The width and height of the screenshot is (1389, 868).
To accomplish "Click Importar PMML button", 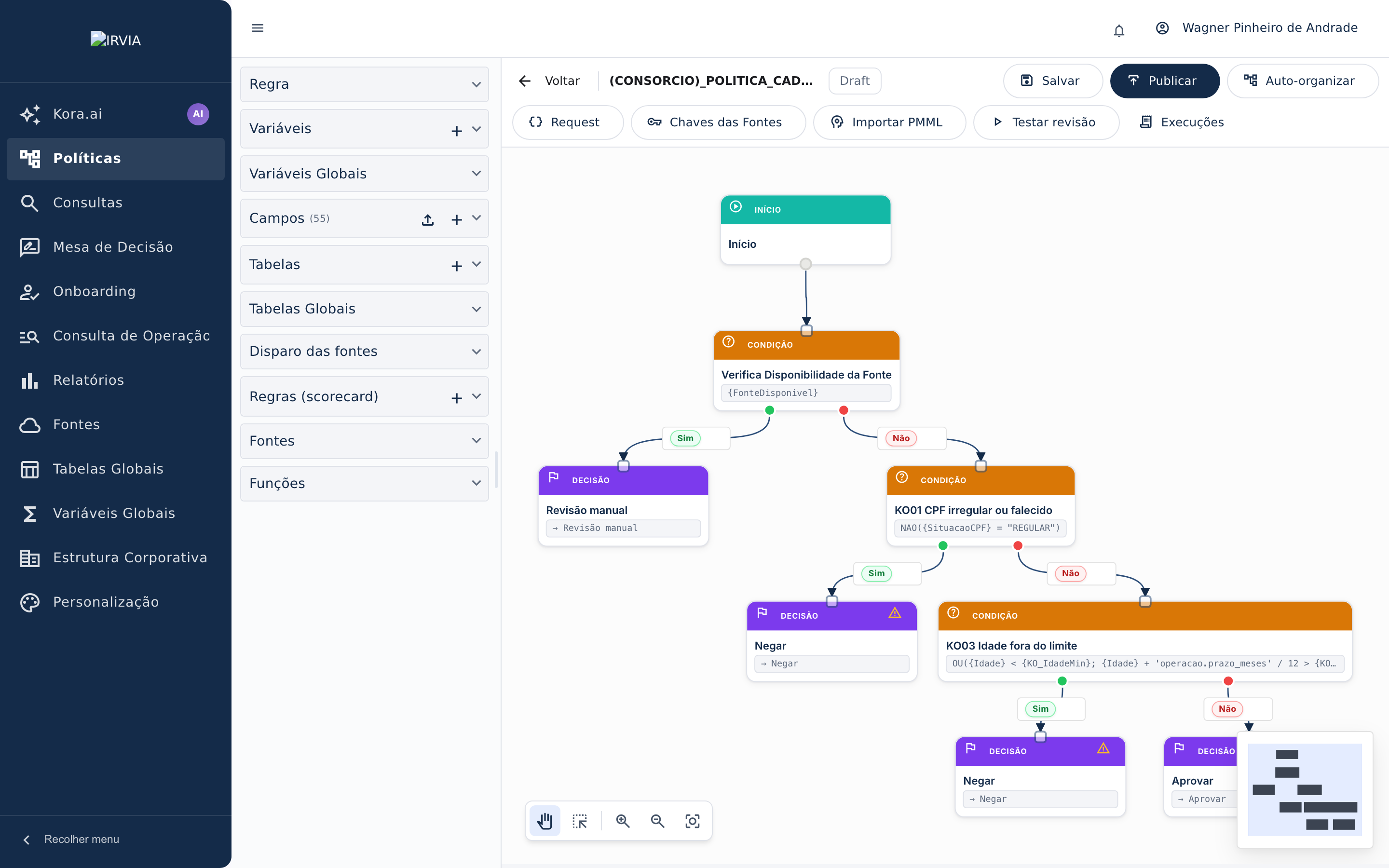I will (x=889, y=122).
